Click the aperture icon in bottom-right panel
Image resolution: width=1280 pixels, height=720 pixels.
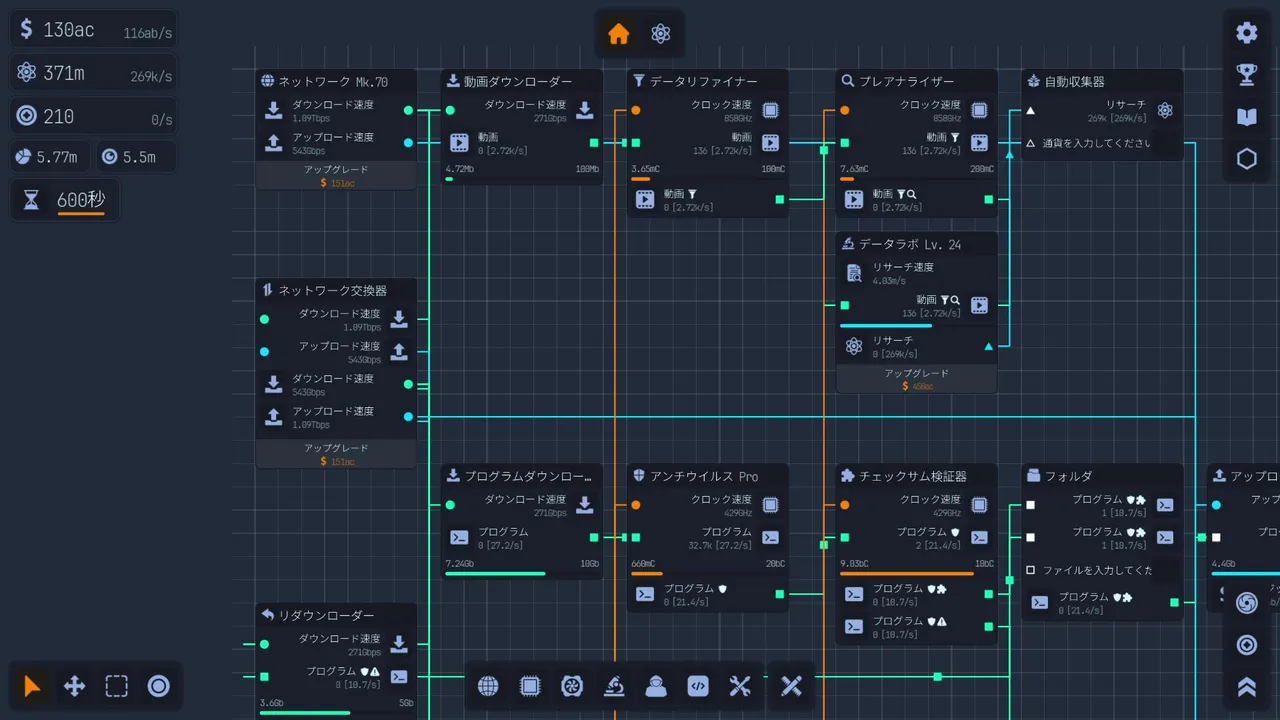click(1246, 603)
